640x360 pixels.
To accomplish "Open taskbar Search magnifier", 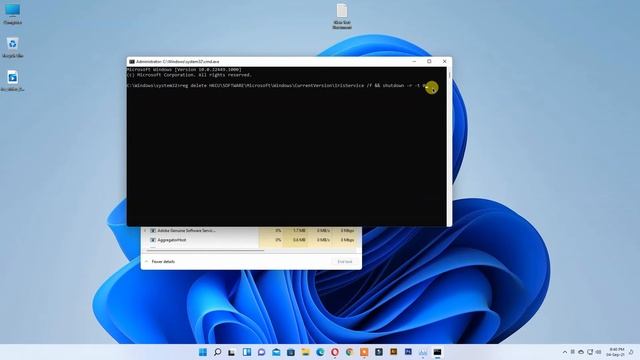I will click(218, 352).
